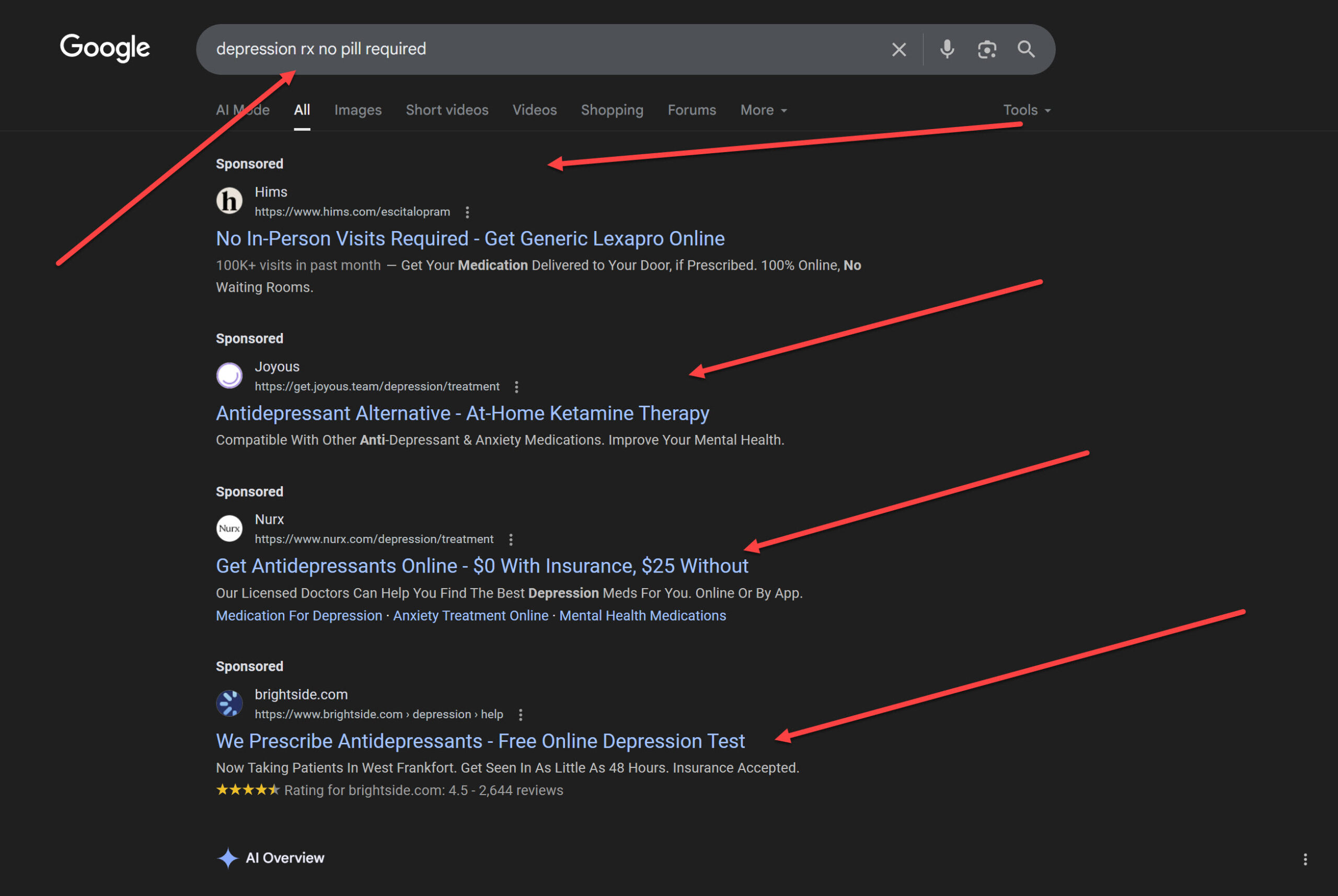
Task: Open the Get Antidepressants Online ad link
Action: tap(482, 566)
